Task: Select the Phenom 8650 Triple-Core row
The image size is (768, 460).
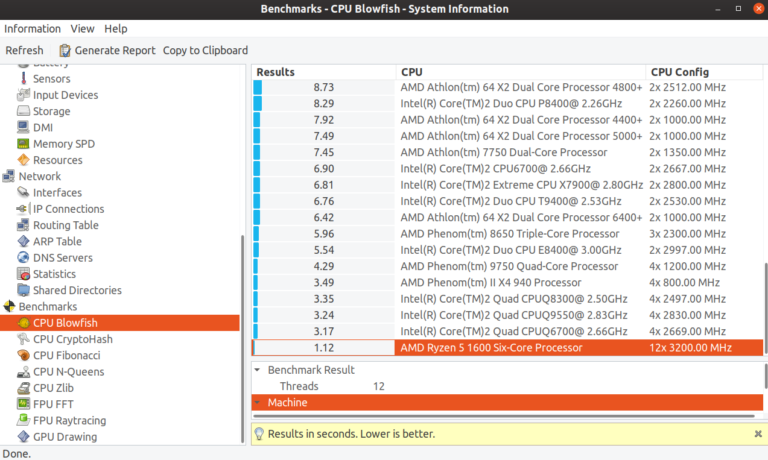Action: pos(507,234)
